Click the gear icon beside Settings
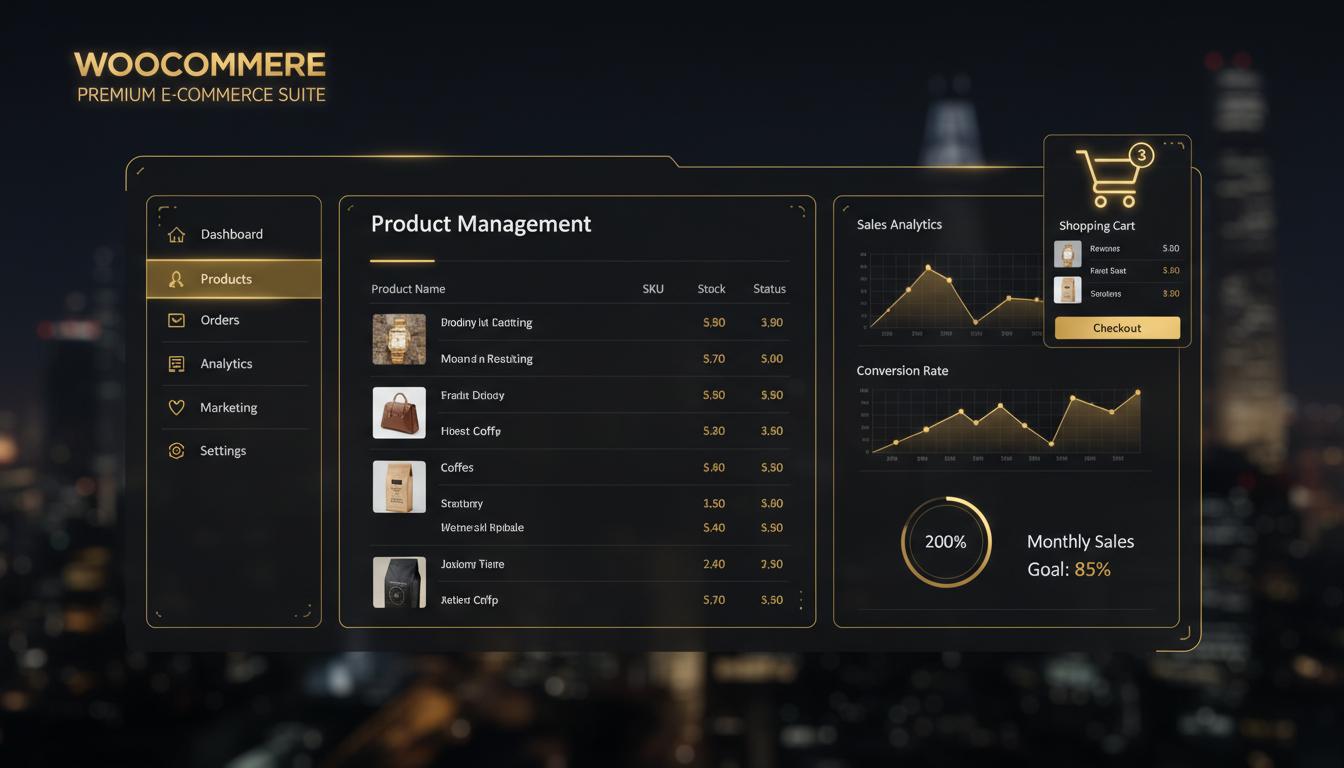The width and height of the screenshot is (1344, 768). [176, 451]
